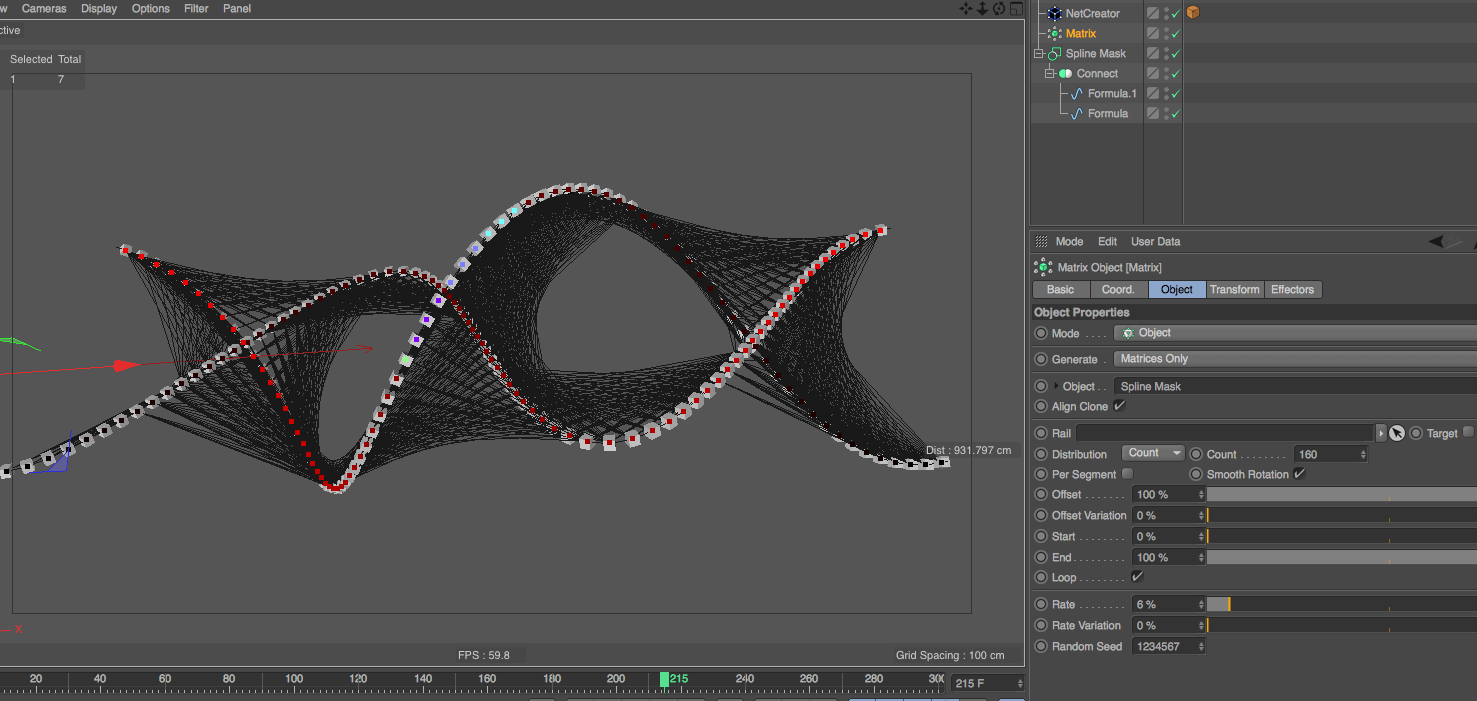This screenshot has height=701, width=1477.
Task: Enable the Per Segment checkbox
Action: tap(1128, 474)
